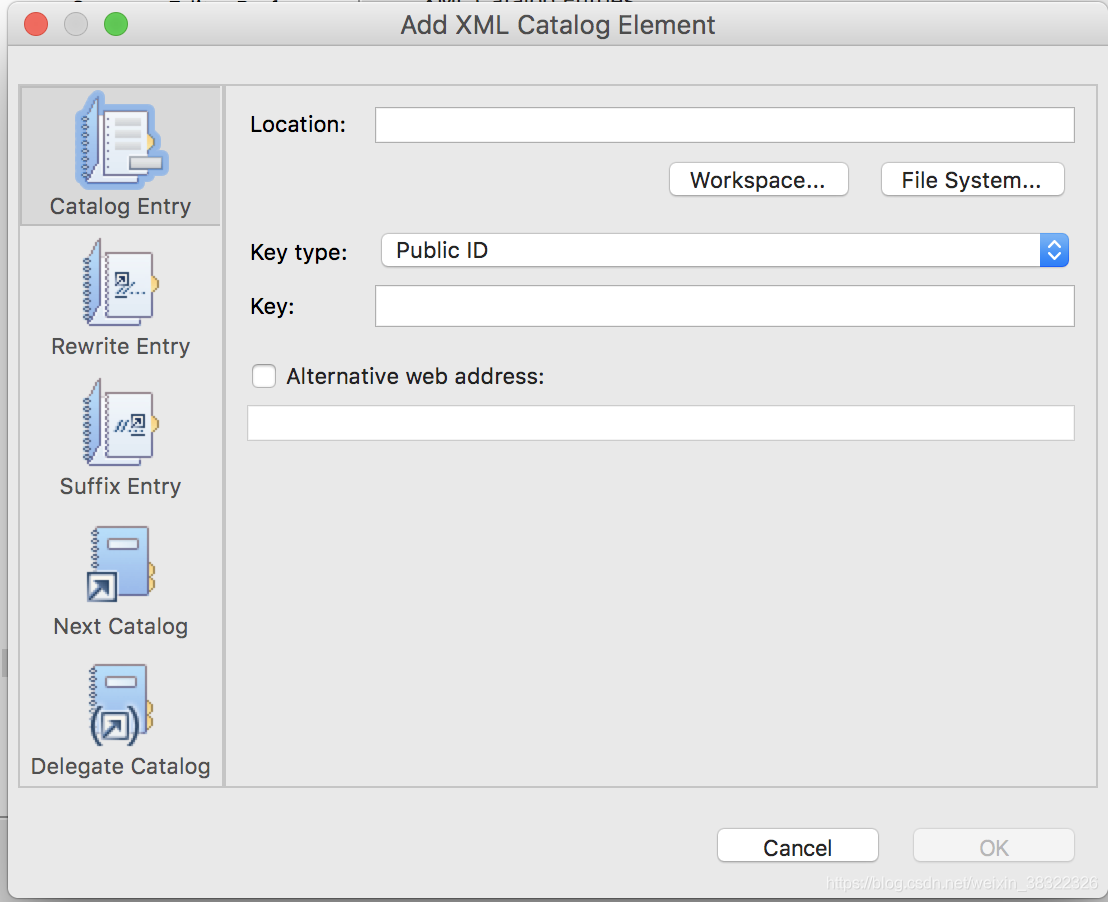
Task: Select the Delegate Catalog icon
Action: click(x=121, y=704)
